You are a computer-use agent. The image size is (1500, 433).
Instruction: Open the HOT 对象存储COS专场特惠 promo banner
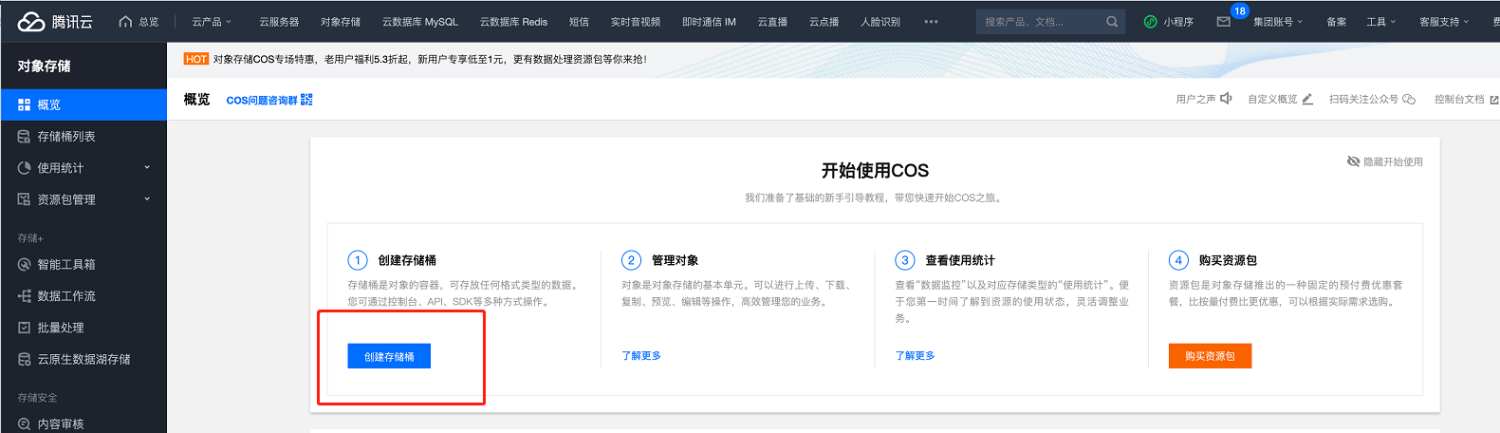click(416, 59)
